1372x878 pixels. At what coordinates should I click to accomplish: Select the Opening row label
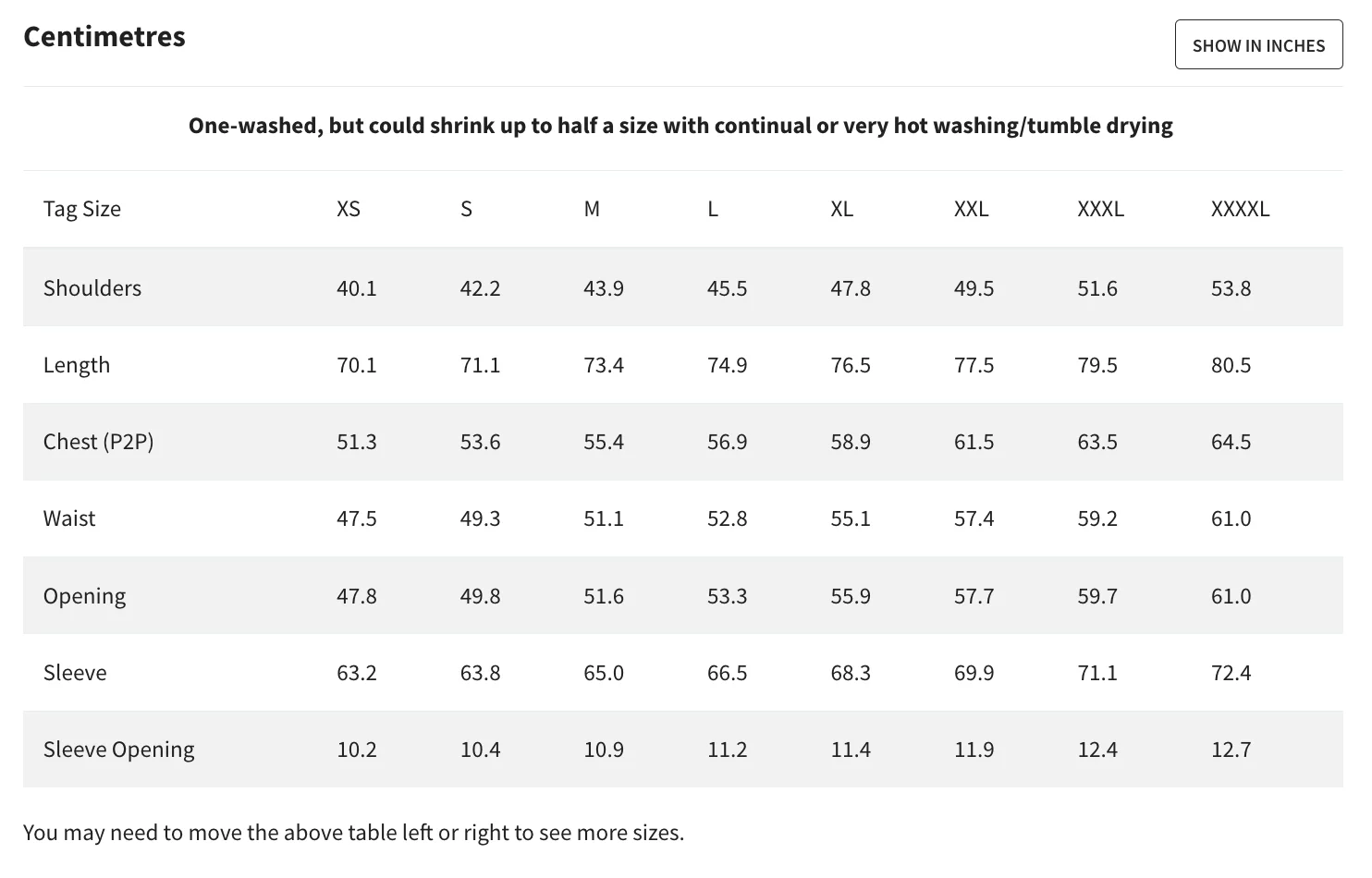[x=84, y=596]
